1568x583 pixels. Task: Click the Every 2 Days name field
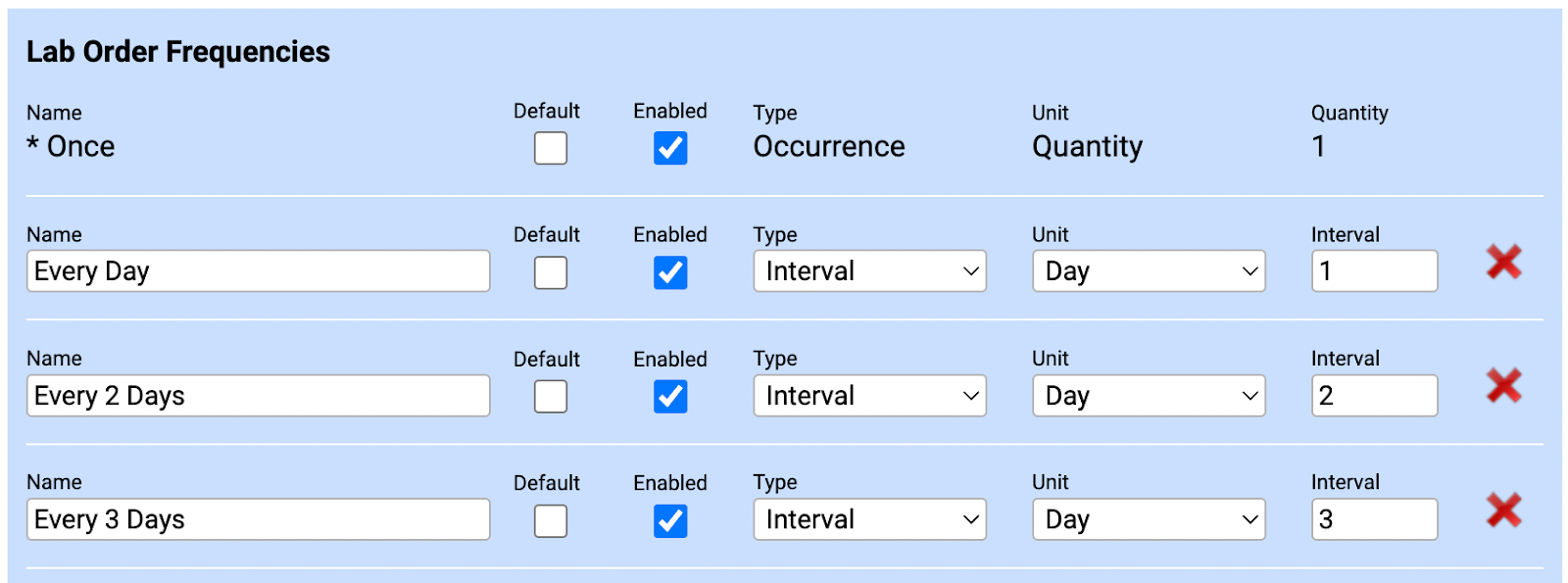pyautogui.click(x=258, y=396)
